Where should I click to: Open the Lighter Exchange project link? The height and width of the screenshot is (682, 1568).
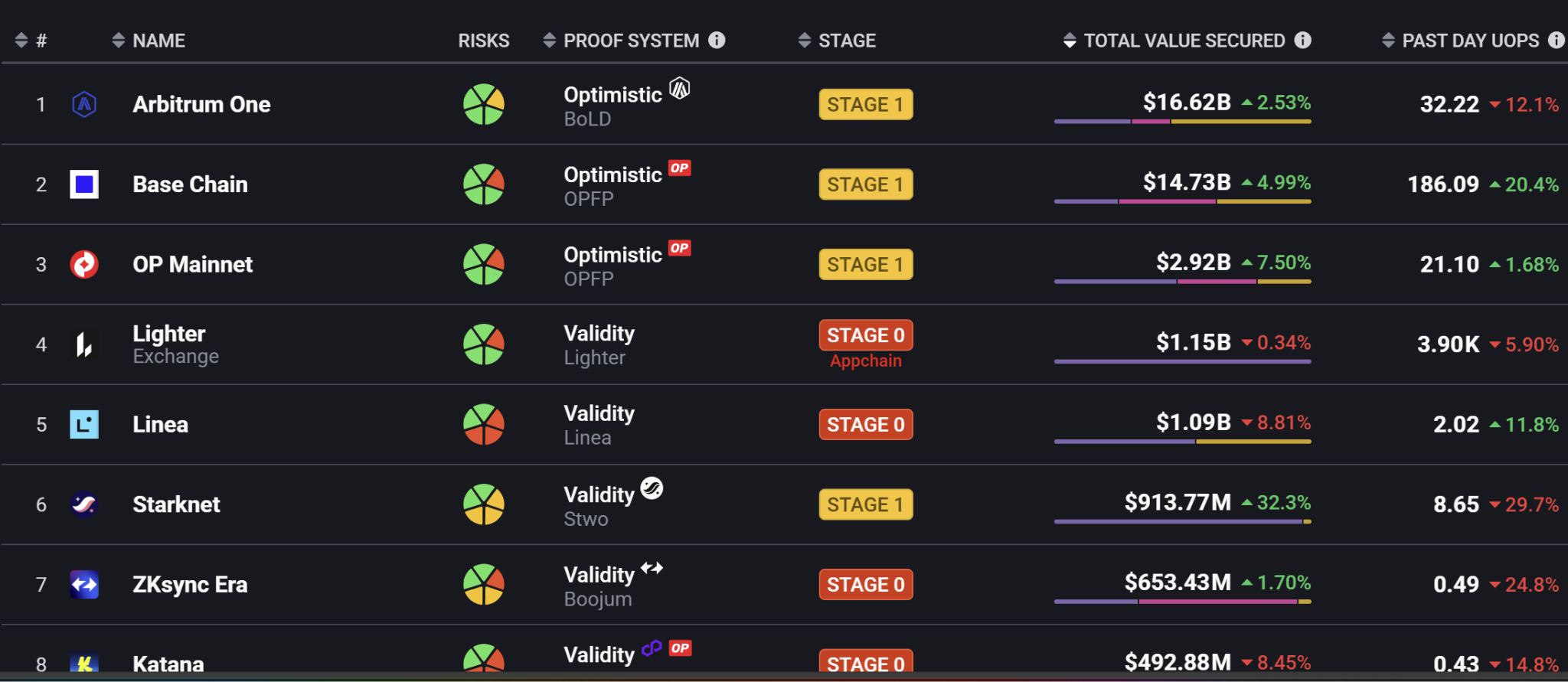click(x=175, y=344)
